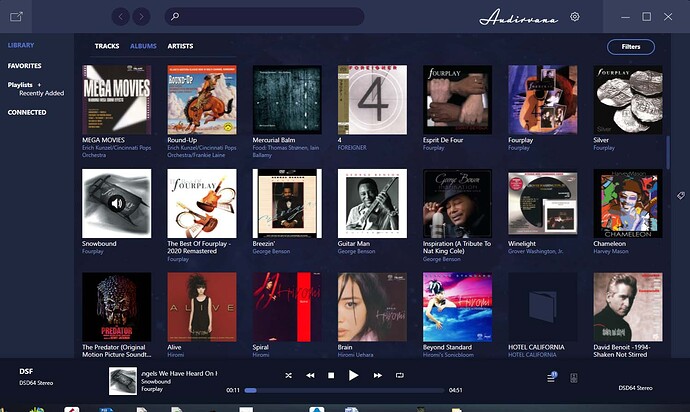Switch to the Tracks tab

107,46
